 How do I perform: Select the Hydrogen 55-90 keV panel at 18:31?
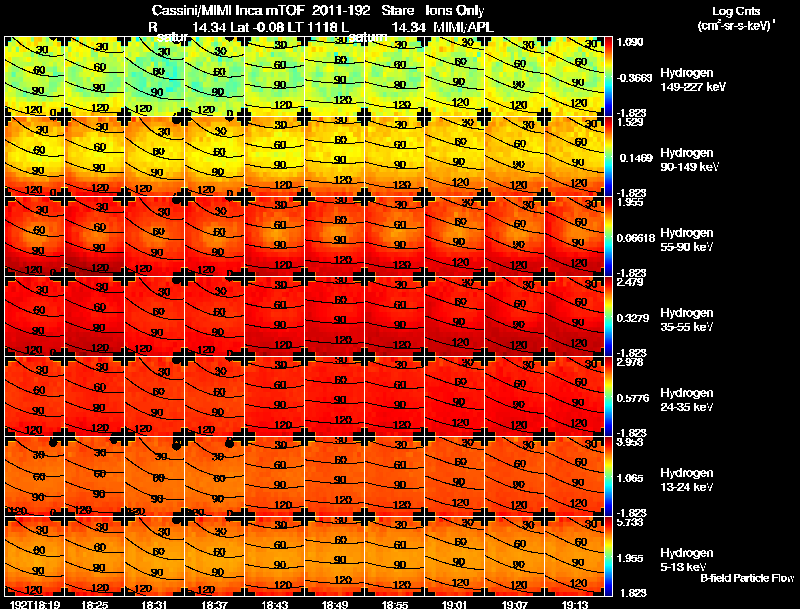(x=155, y=236)
